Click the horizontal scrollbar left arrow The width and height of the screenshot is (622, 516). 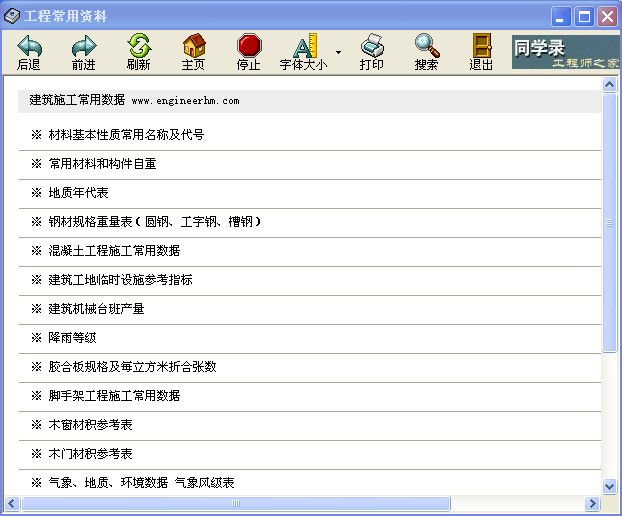coord(12,504)
